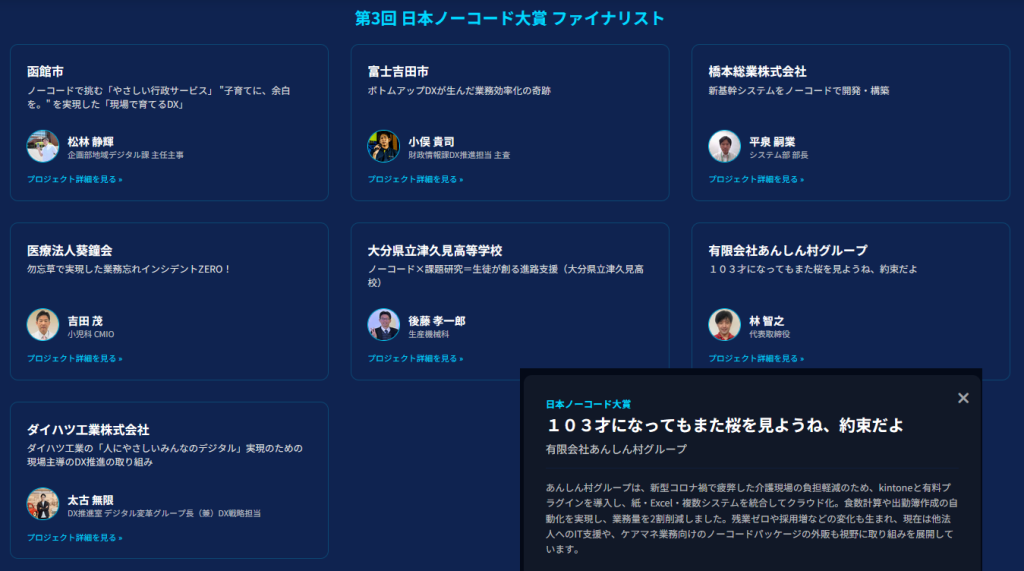This screenshot has height=571, width=1024.
Task: Click the 企画部地域デジタル課 主任主事 job title
Action: tap(125, 155)
